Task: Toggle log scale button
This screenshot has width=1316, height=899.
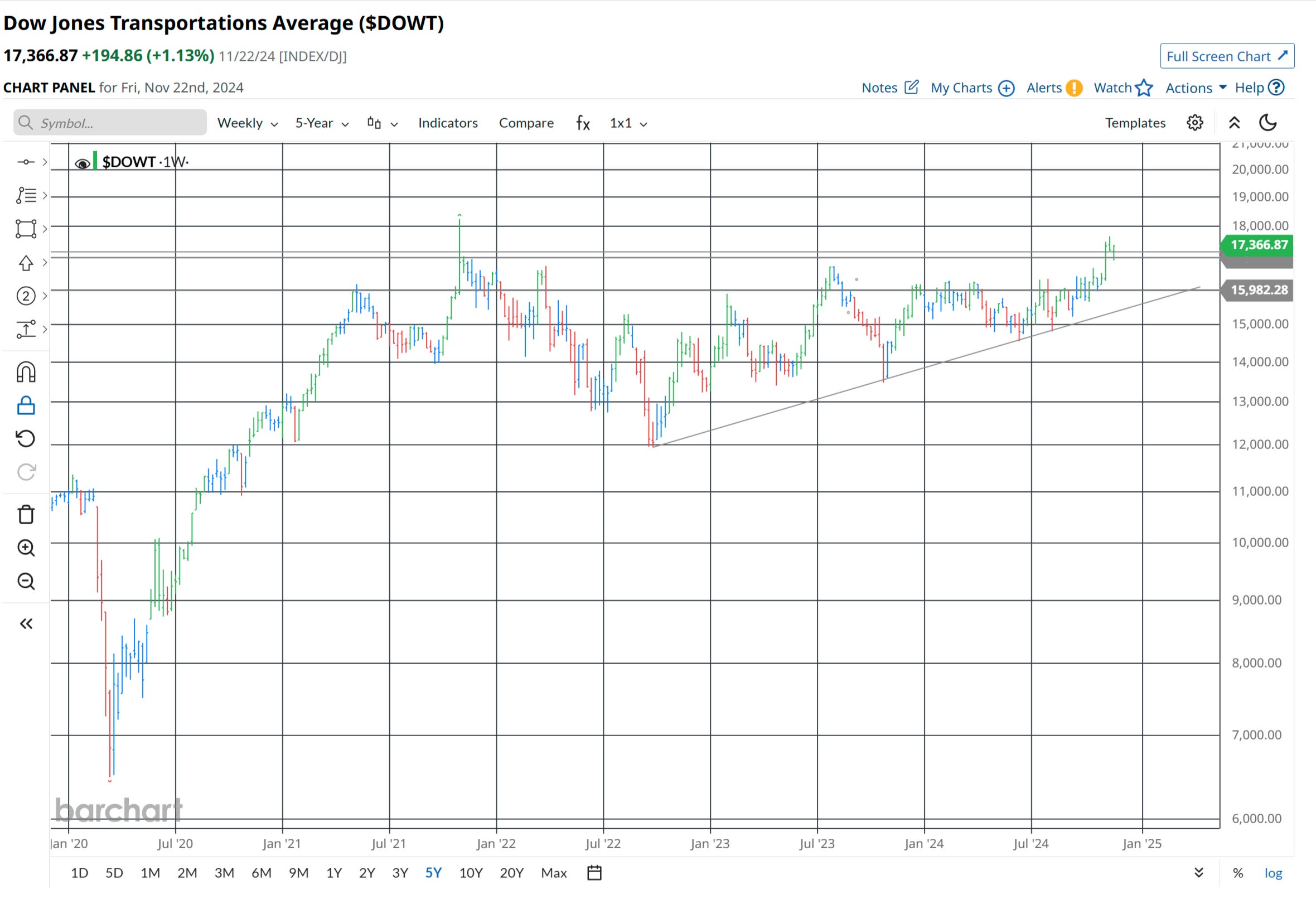Action: 1273,873
